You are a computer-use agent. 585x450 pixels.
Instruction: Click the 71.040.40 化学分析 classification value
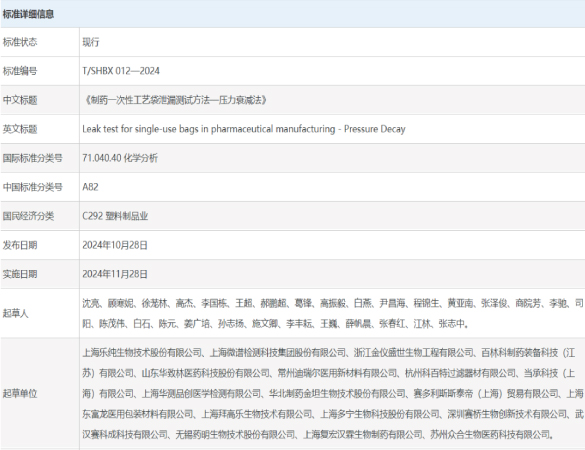pos(120,158)
